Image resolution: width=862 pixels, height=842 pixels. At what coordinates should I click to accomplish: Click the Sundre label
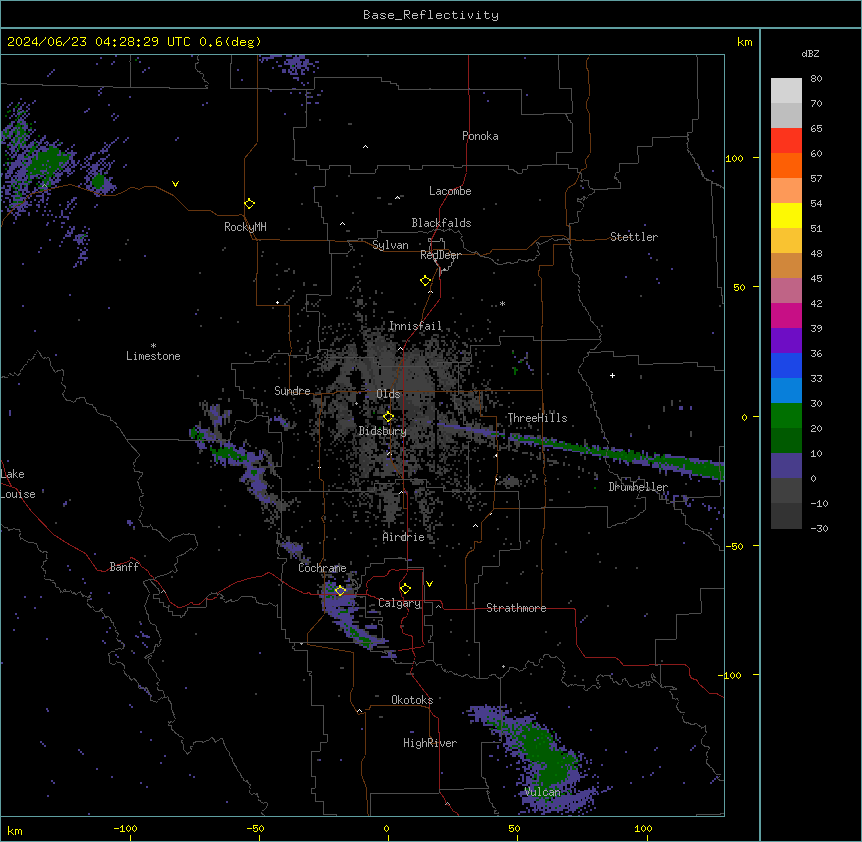pyautogui.click(x=292, y=391)
